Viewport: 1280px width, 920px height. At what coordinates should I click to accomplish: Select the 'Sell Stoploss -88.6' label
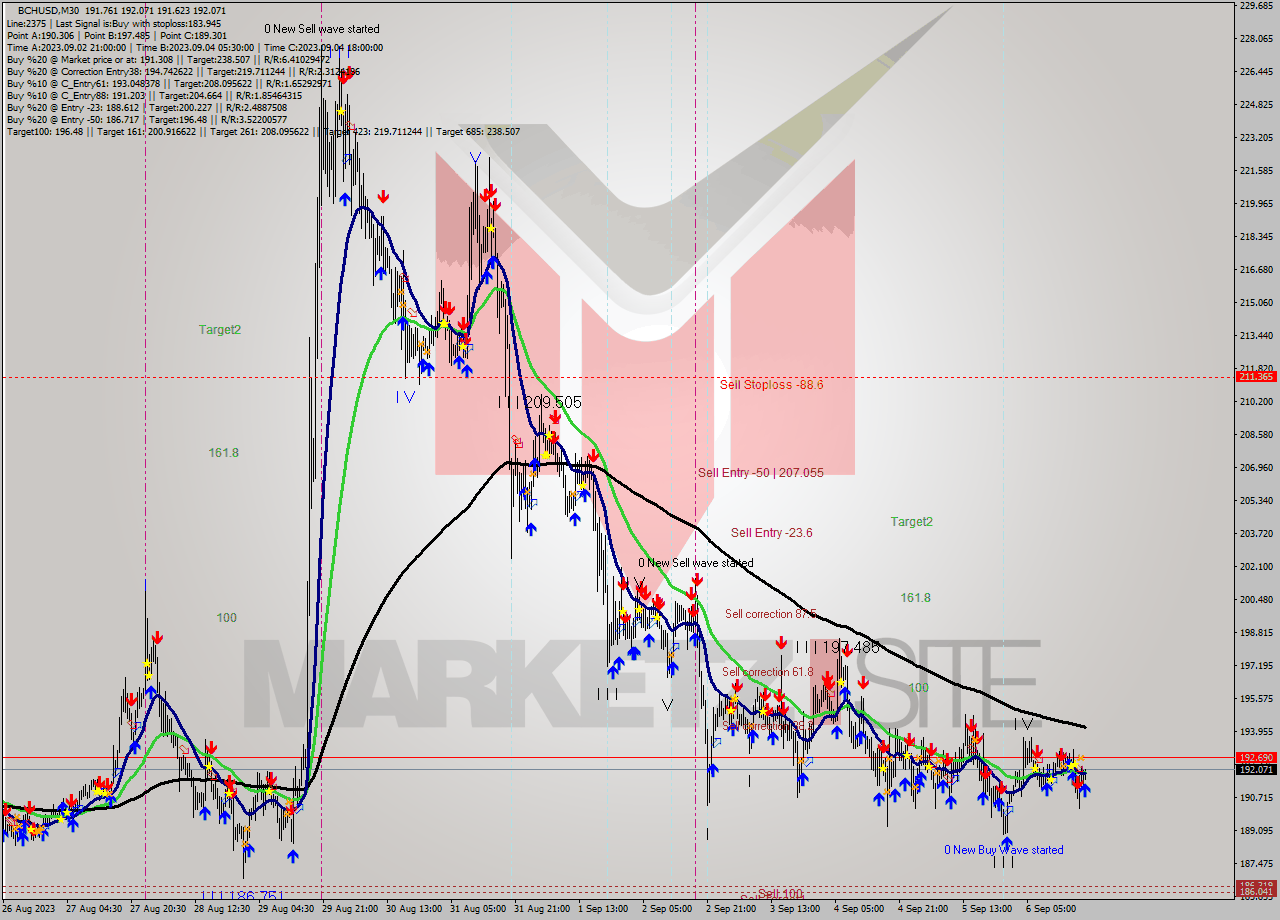point(771,384)
